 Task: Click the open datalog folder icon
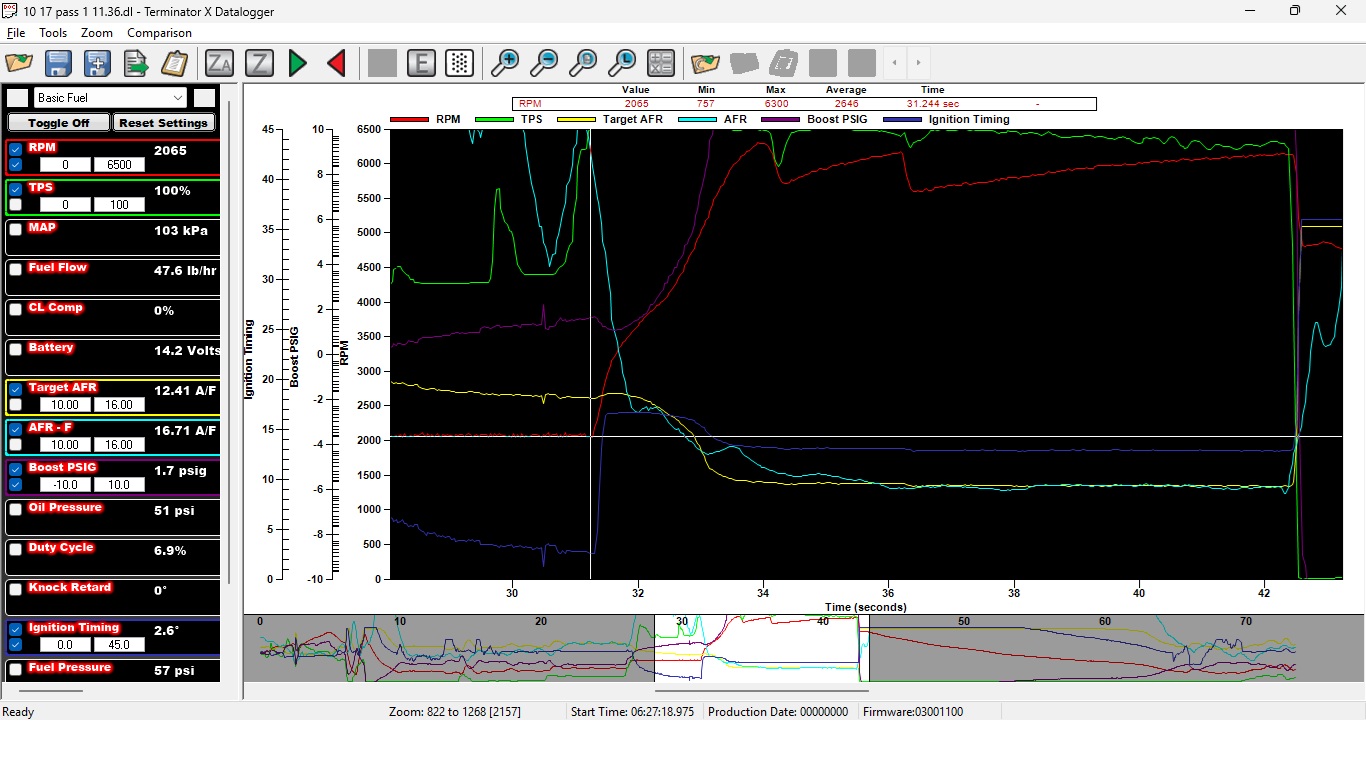click(x=19, y=63)
